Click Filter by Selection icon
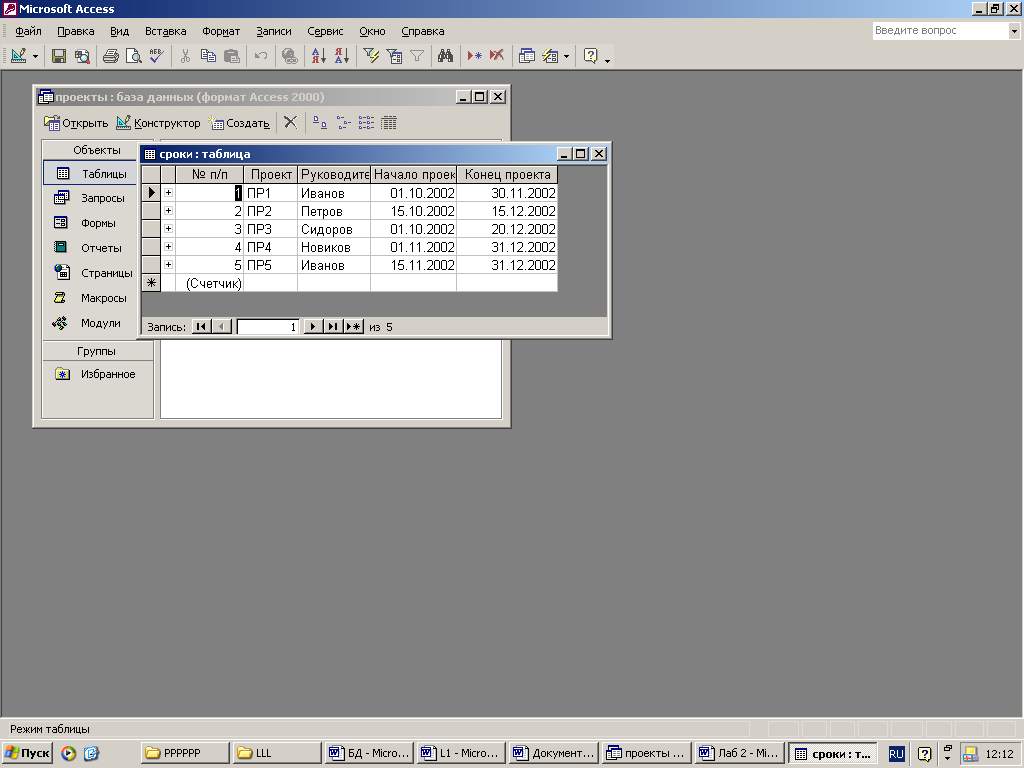This screenshot has width=1024, height=768. click(x=371, y=56)
